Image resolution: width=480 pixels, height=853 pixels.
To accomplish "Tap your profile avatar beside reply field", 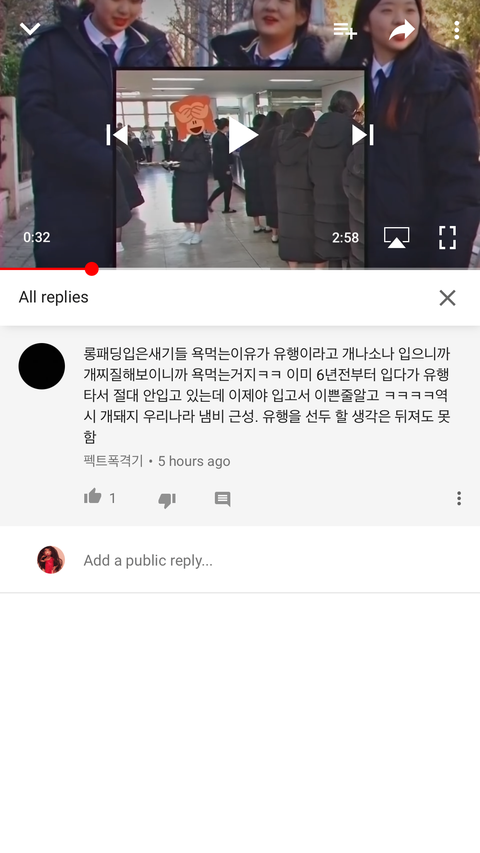I will click(51, 560).
